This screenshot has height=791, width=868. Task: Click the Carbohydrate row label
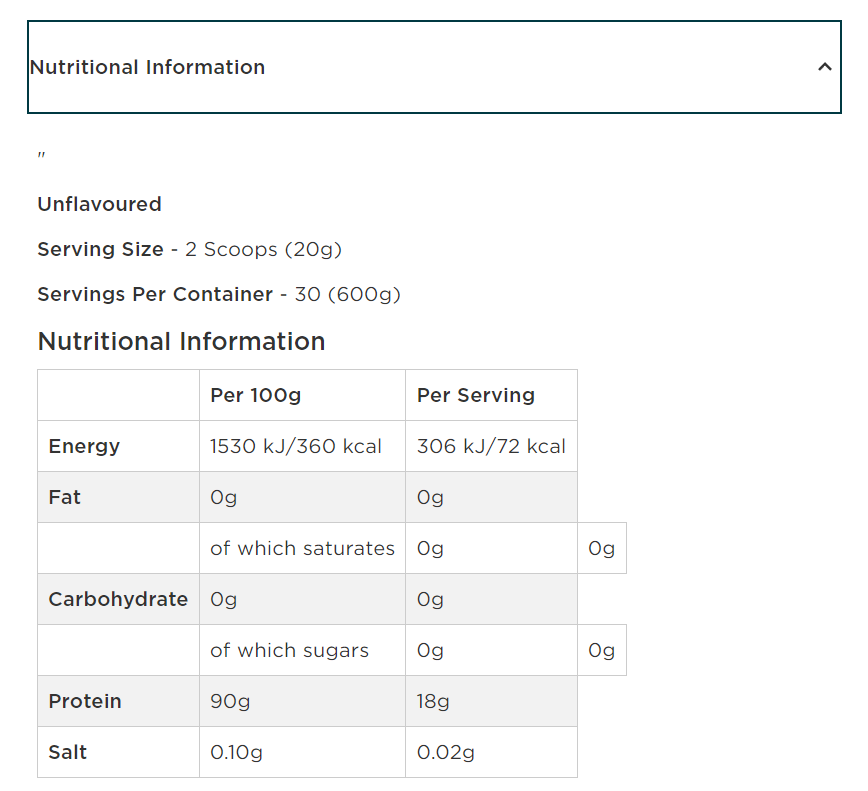pos(118,599)
